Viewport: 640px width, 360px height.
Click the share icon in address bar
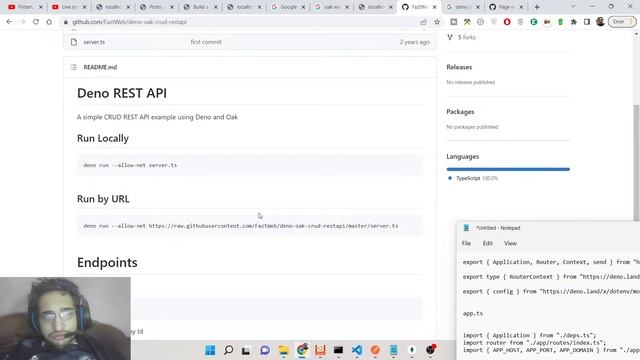point(424,22)
